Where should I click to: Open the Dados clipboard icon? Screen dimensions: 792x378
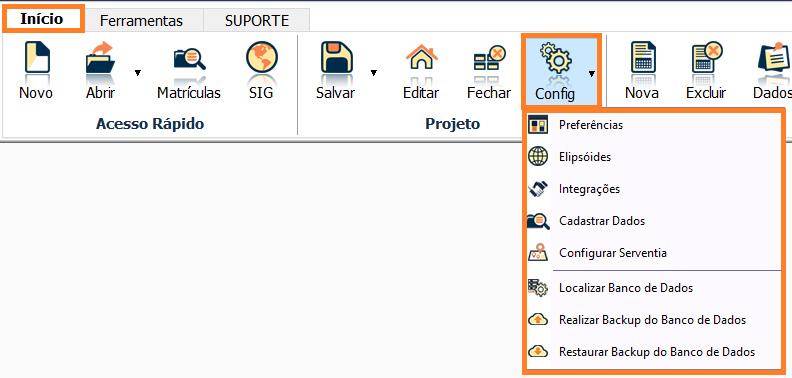tap(774, 57)
